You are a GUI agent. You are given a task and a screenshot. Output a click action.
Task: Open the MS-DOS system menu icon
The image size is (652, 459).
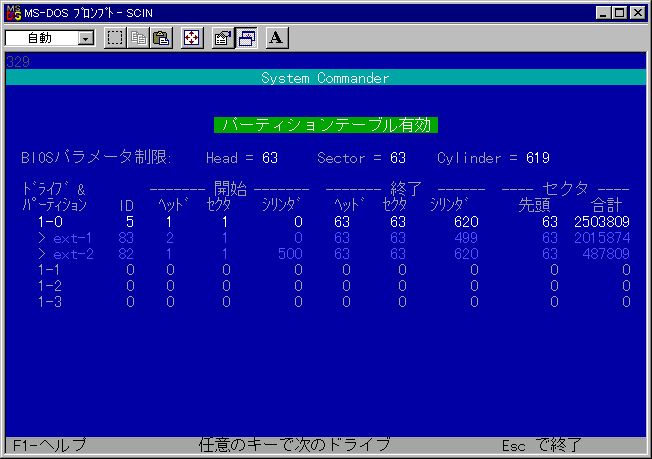pos(14,12)
